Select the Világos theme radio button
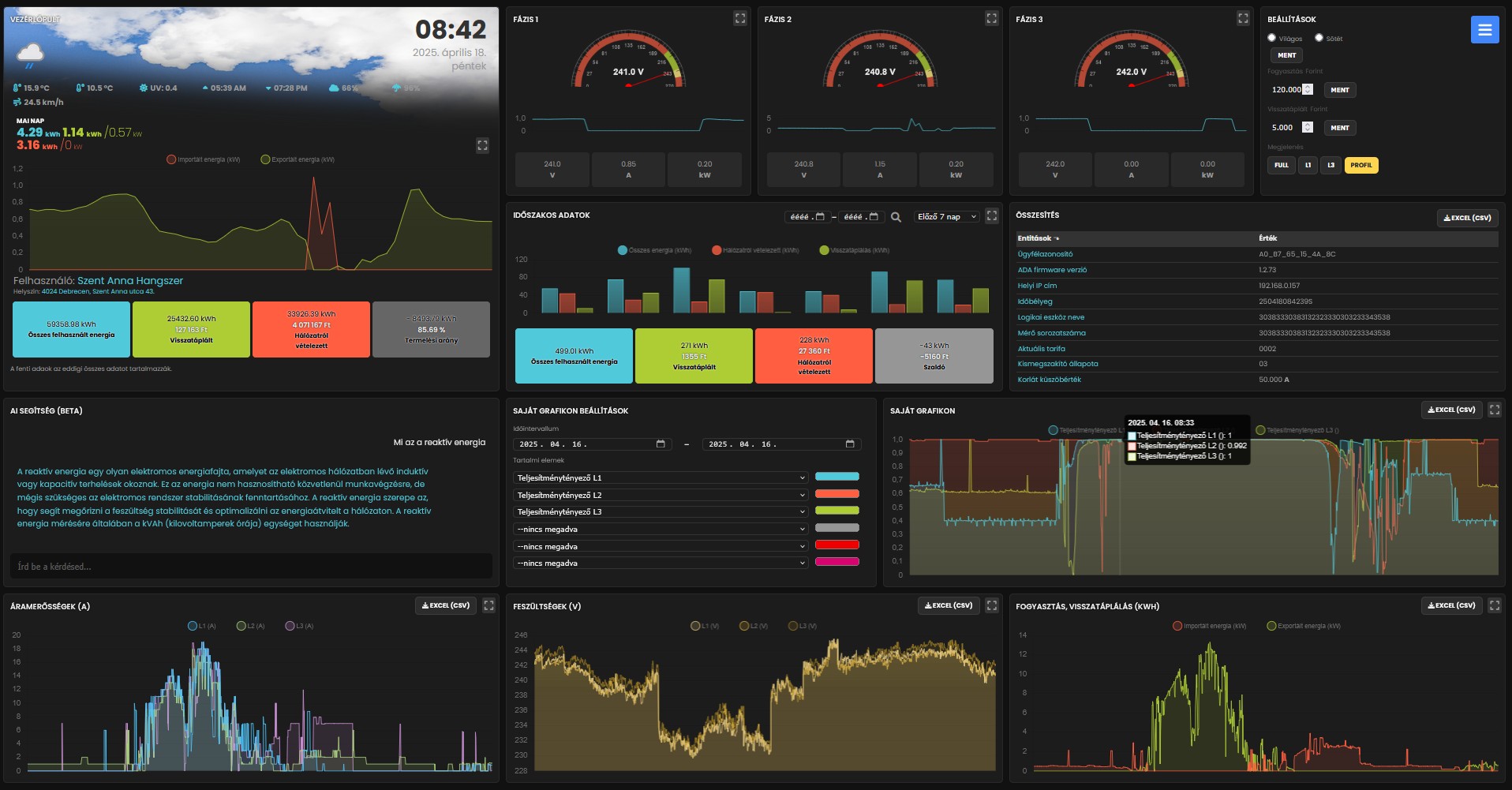Screen dimensions: 1512x790 (1271, 38)
